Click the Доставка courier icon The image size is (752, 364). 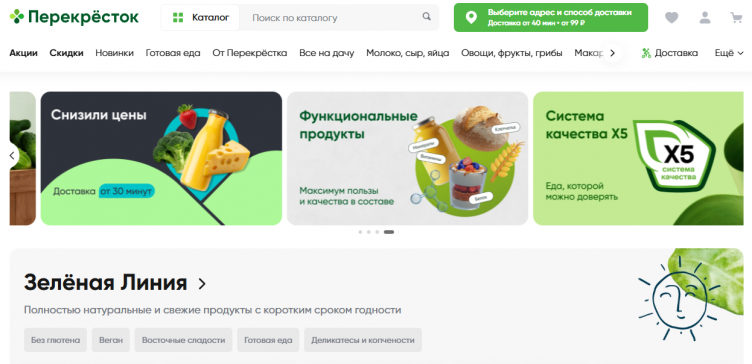646,53
